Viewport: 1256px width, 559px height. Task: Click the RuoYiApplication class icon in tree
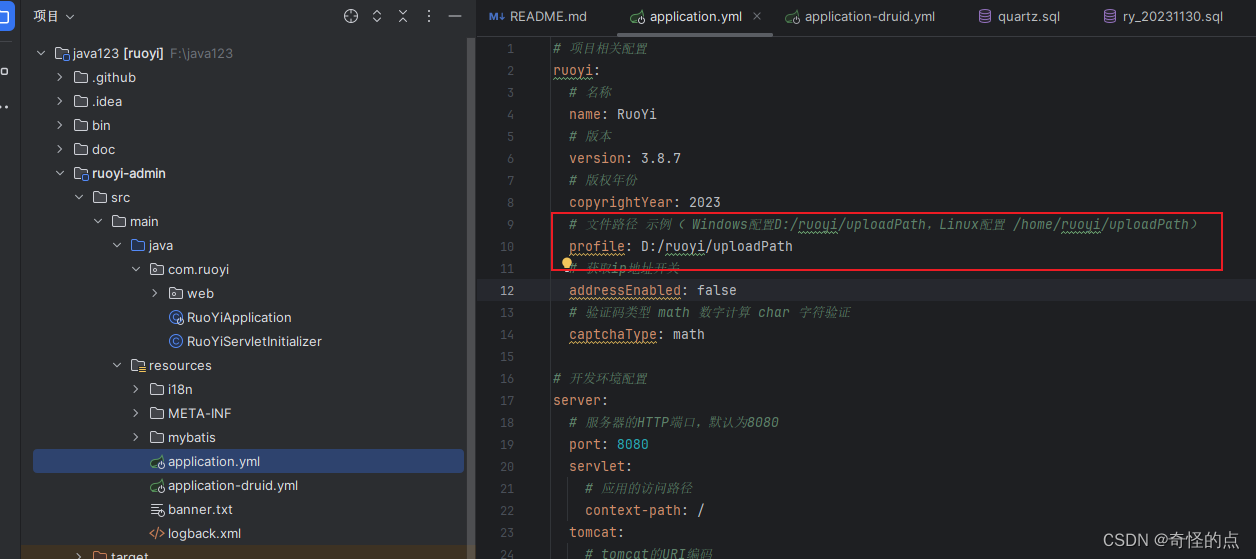pos(176,317)
